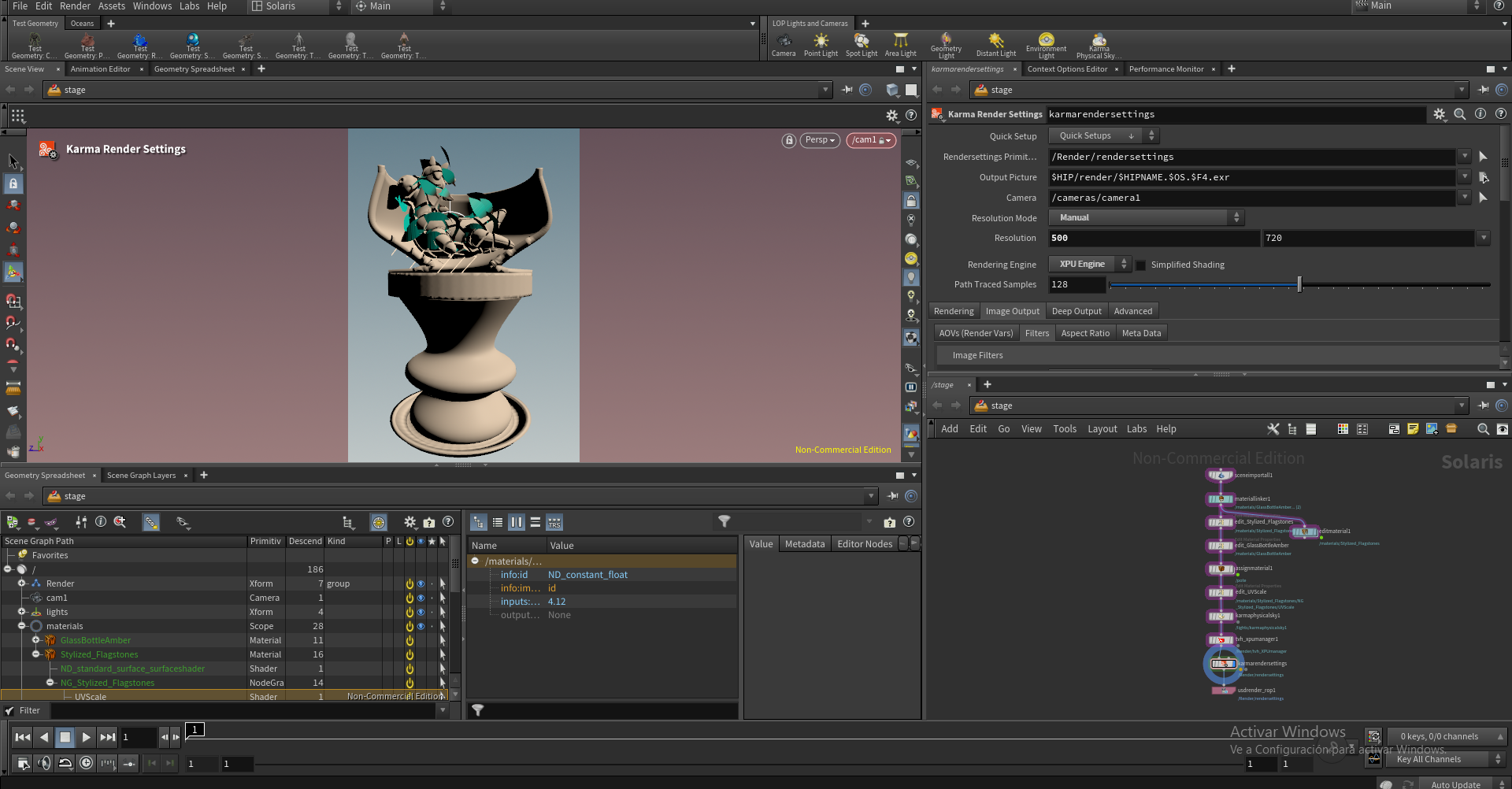The width and height of the screenshot is (1512, 789).
Task: Open viewport display options gear icon
Action: 892,116
